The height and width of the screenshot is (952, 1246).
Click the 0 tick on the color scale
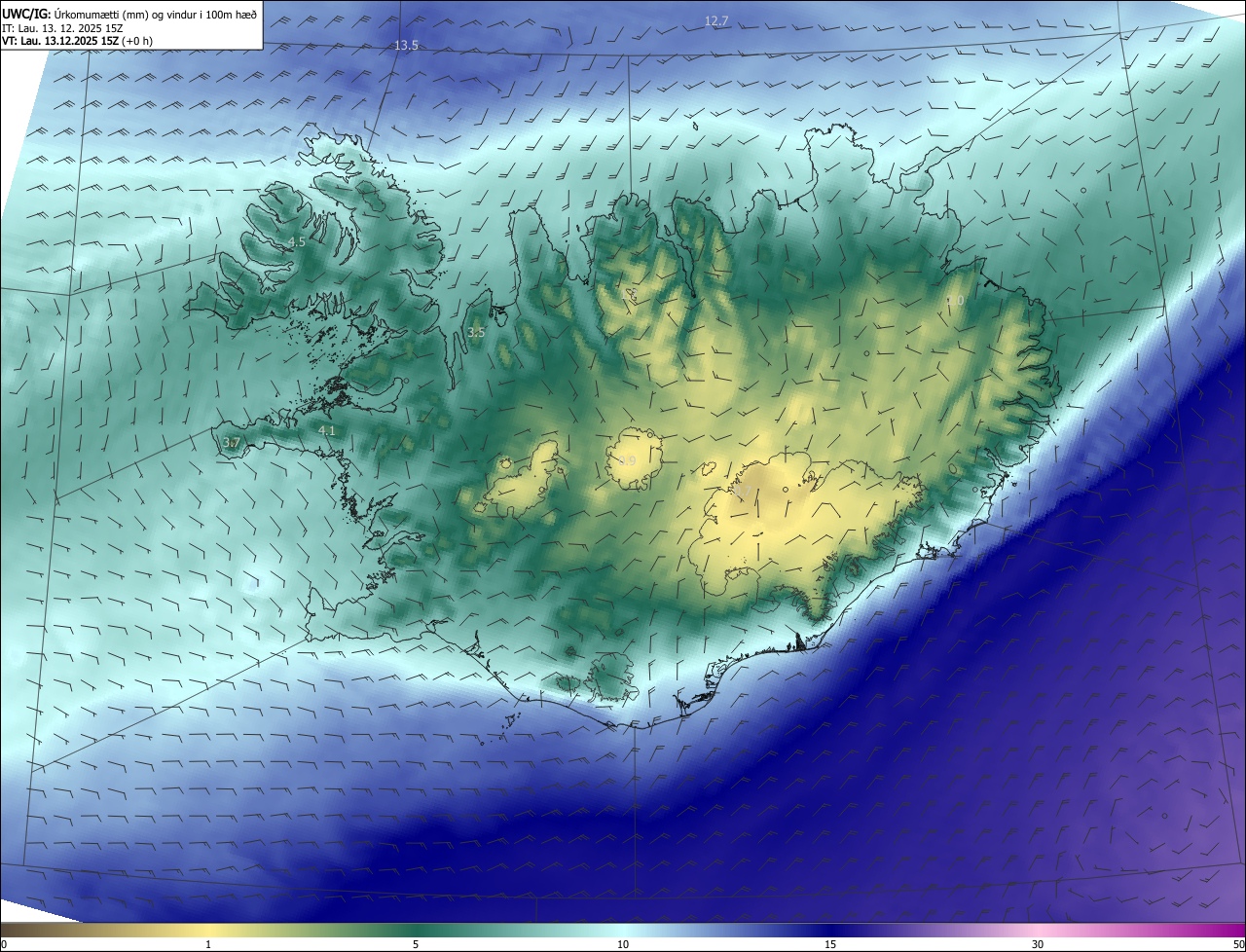(x=4, y=944)
